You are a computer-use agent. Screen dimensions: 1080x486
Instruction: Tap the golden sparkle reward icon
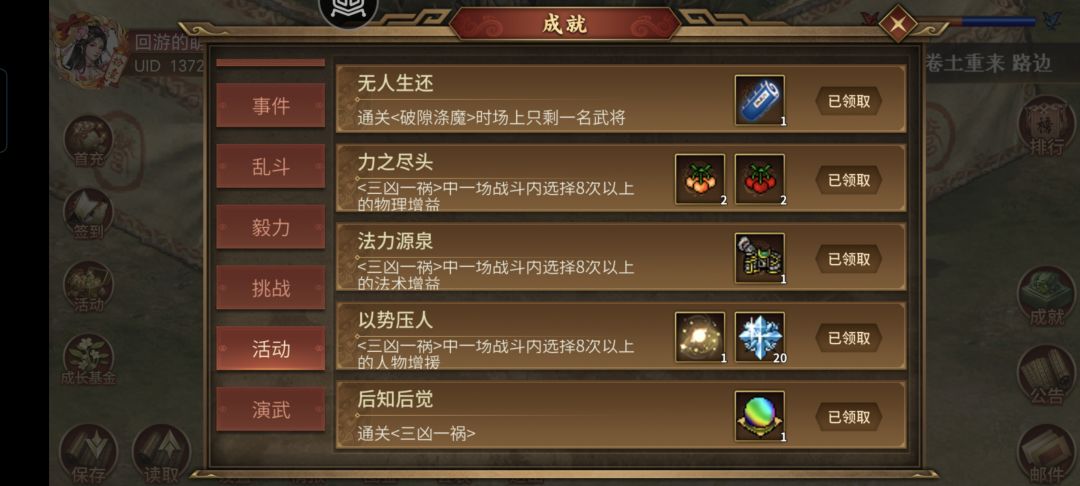point(699,337)
